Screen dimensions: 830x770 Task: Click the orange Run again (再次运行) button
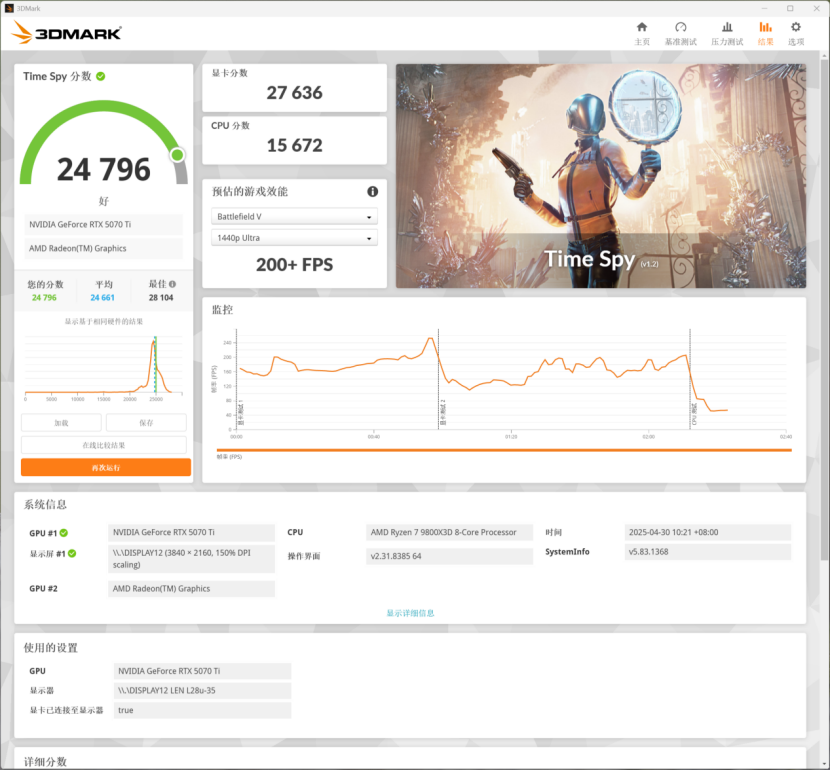point(106,467)
